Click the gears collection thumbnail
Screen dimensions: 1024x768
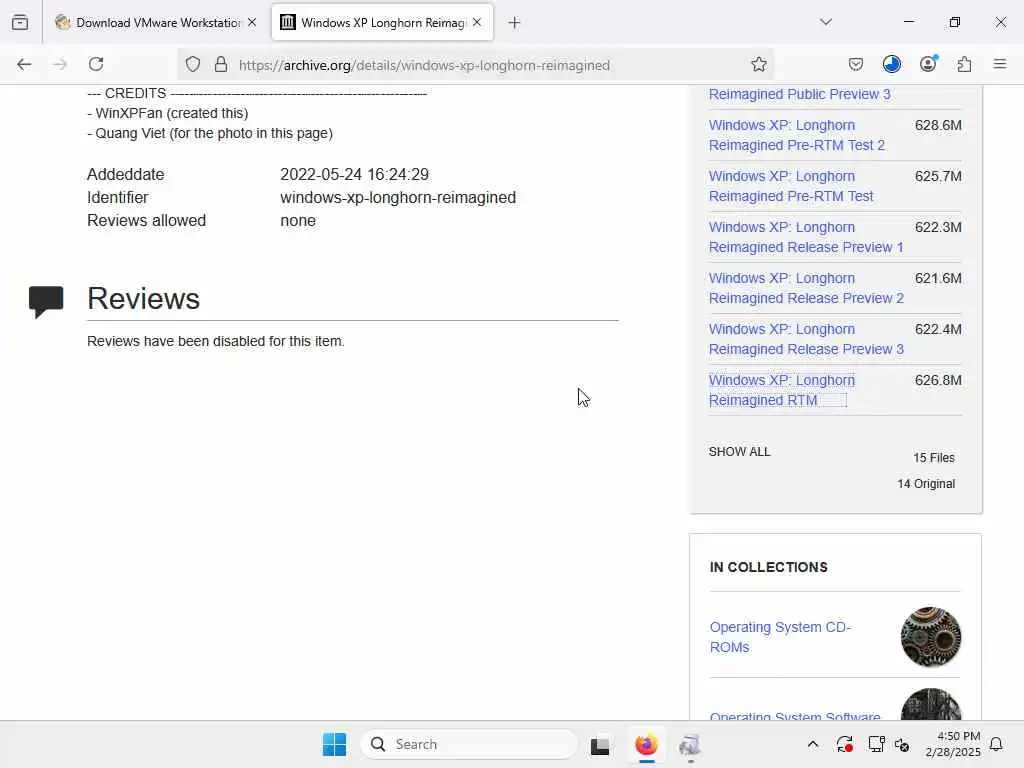[x=931, y=637]
